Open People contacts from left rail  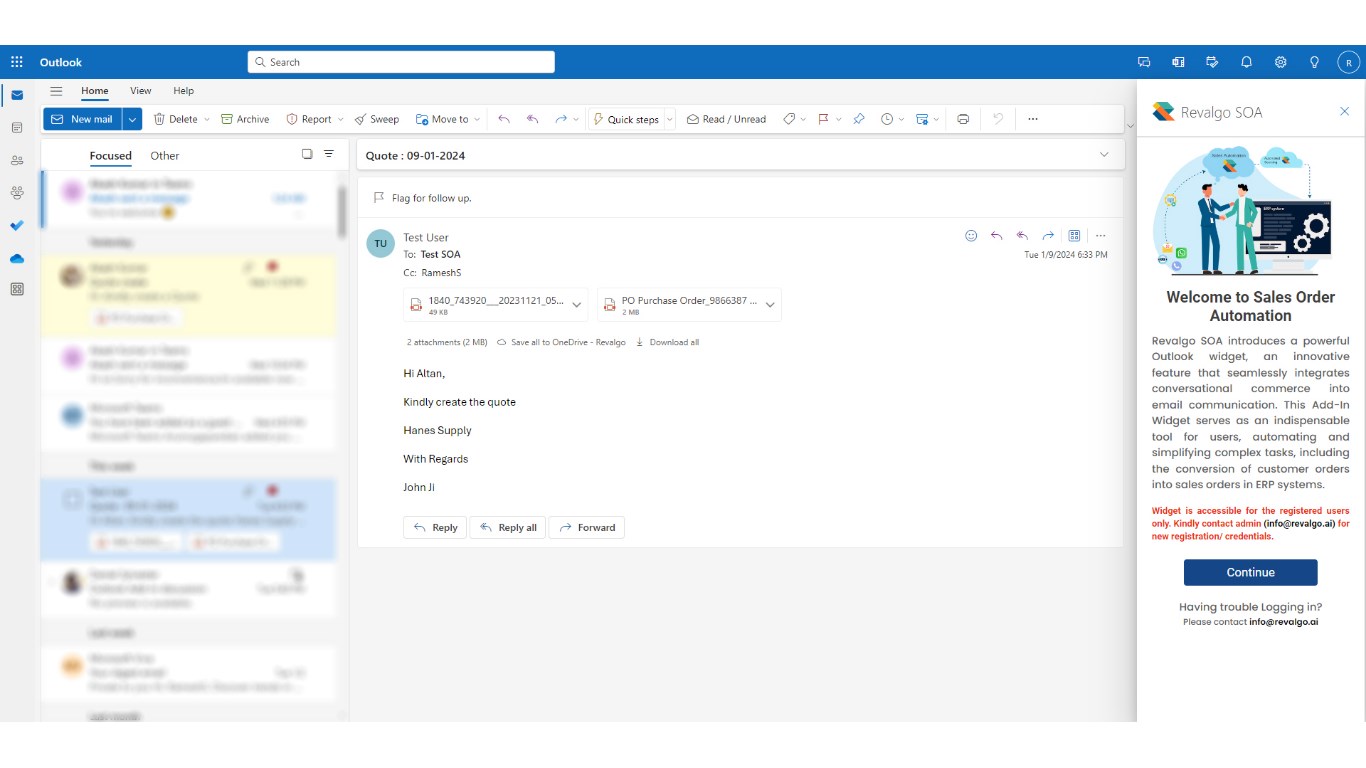[17, 160]
